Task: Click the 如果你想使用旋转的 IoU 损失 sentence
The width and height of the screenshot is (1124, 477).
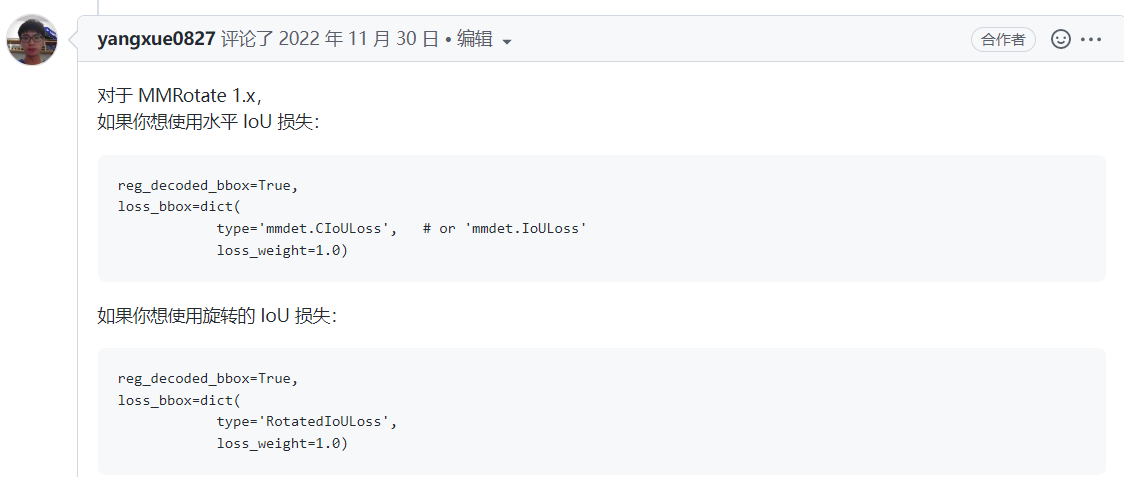Action: (217, 315)
